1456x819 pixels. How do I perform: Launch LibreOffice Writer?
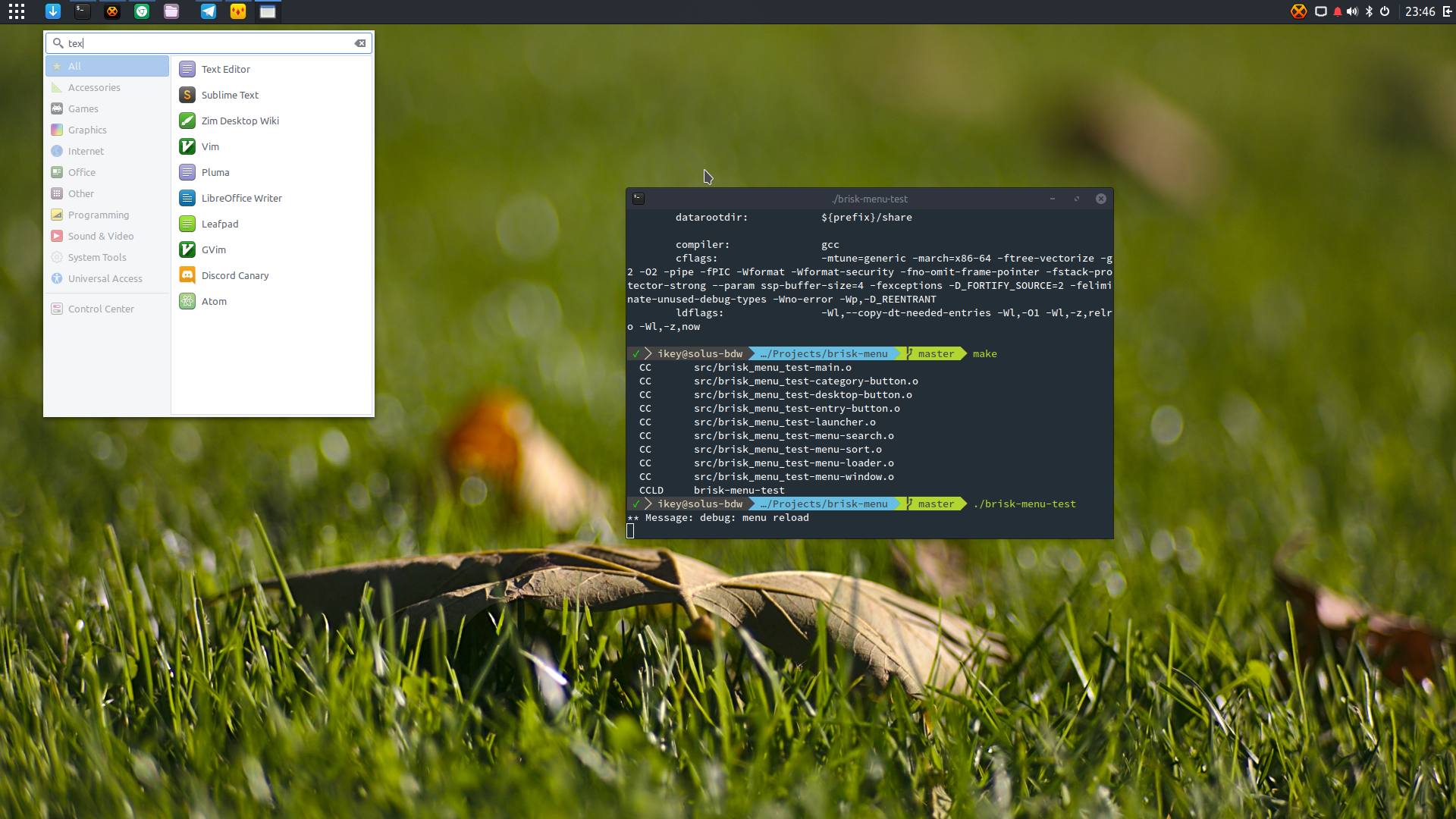(272, 198)
